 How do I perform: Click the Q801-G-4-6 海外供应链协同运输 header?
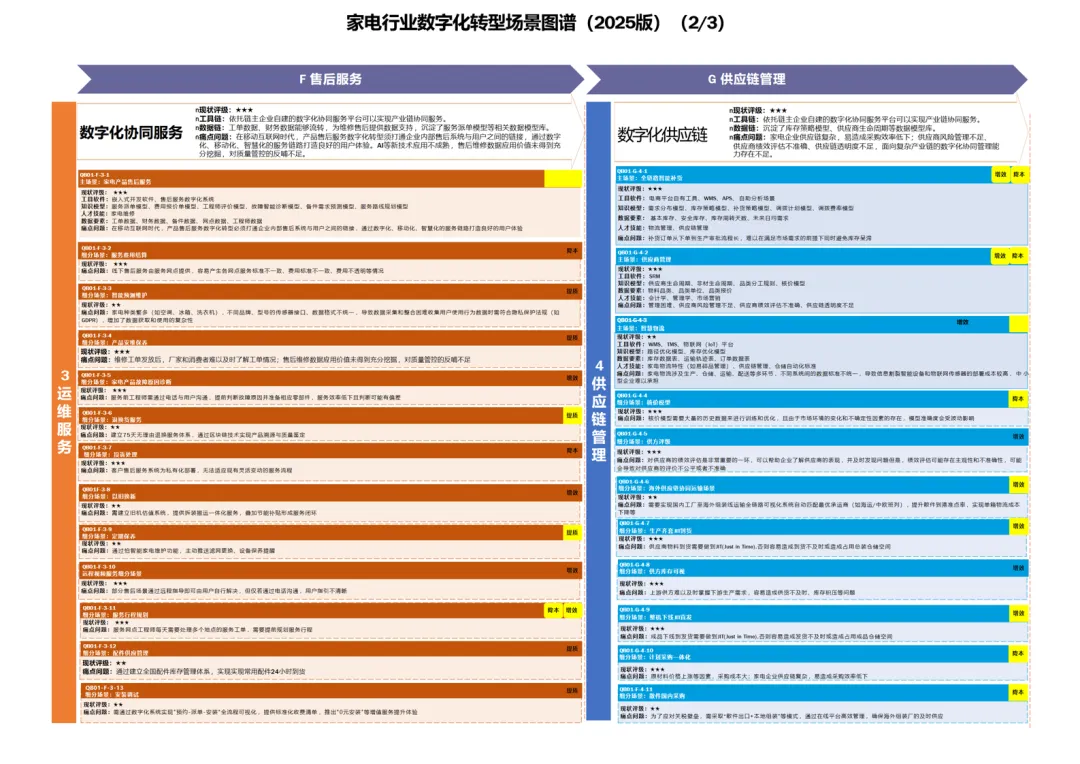[x=821, y=485]
